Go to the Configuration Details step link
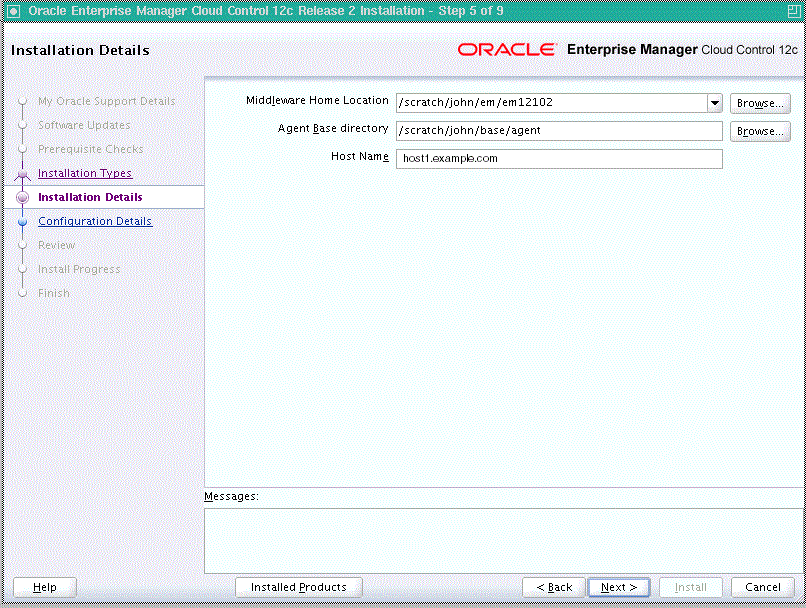 tap(95, 221)
